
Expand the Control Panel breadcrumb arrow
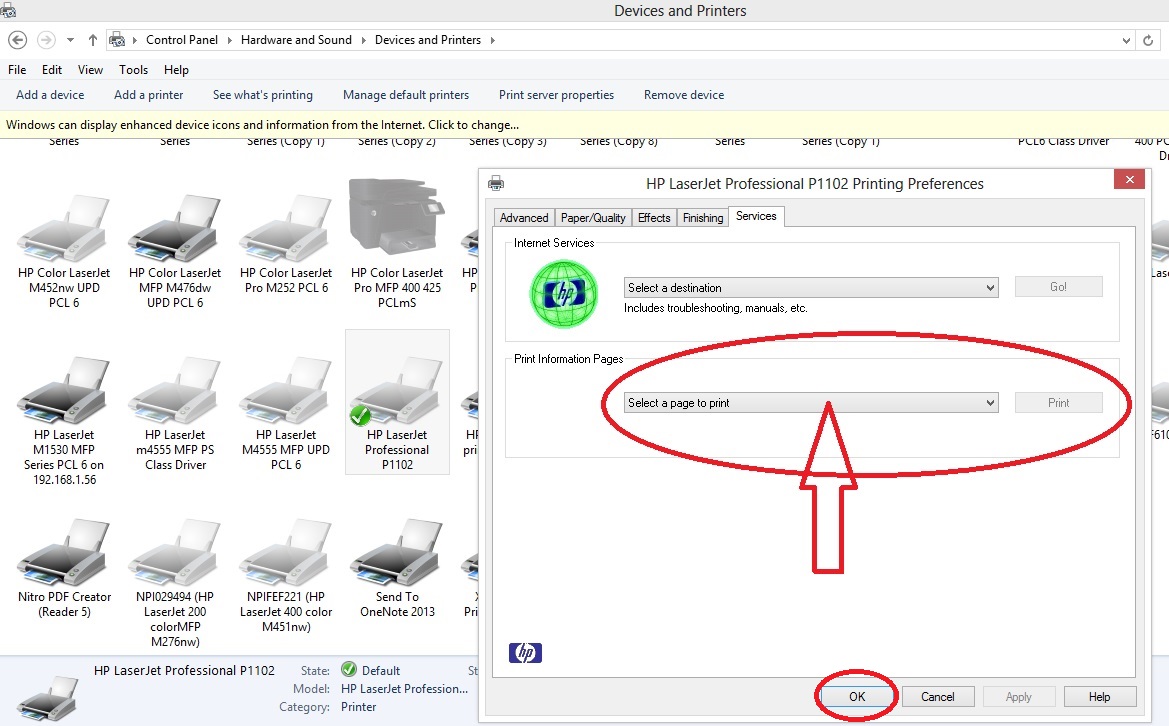[x=229, y=40]
